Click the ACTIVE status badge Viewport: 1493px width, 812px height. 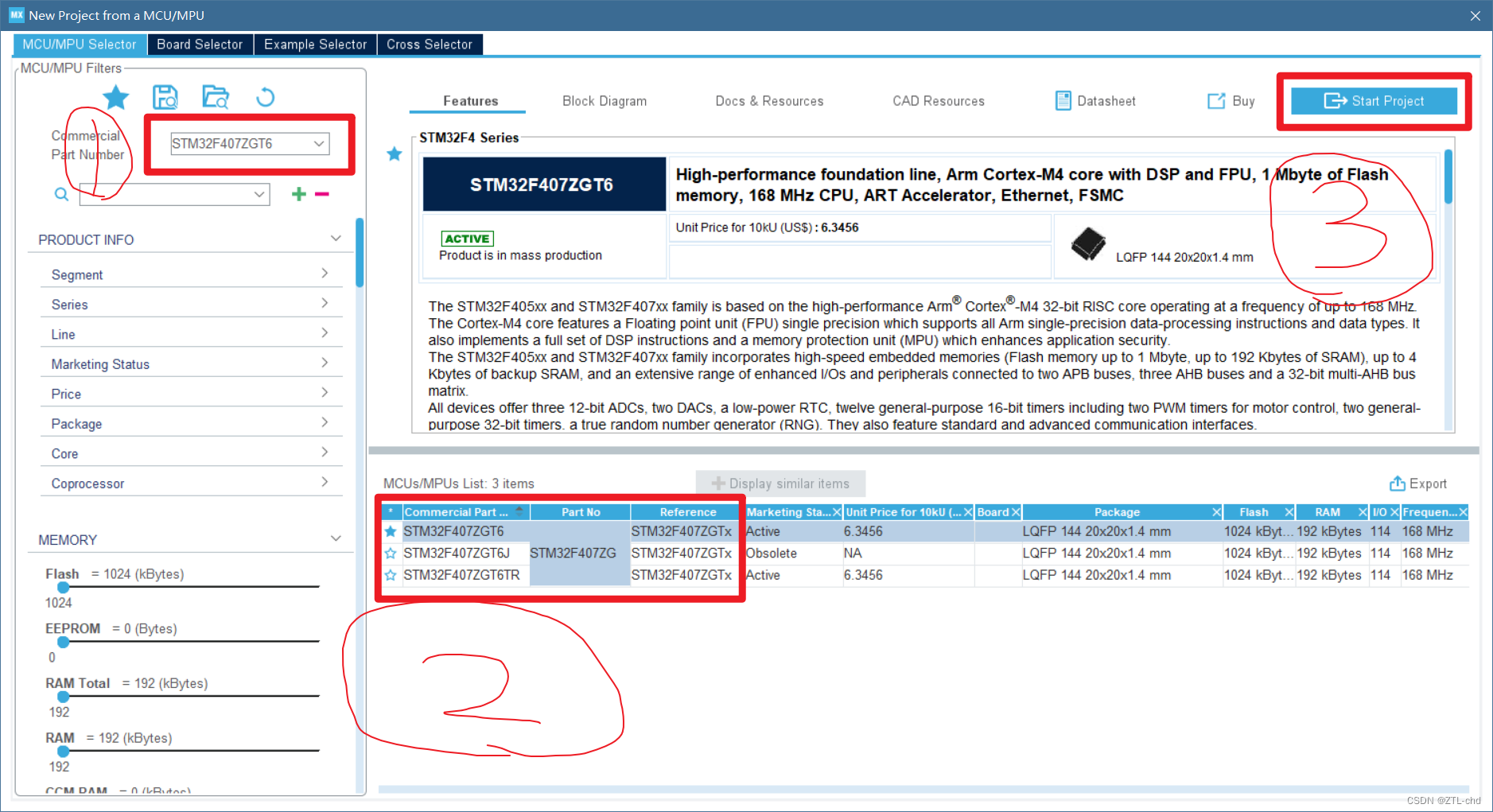point(468,239)
